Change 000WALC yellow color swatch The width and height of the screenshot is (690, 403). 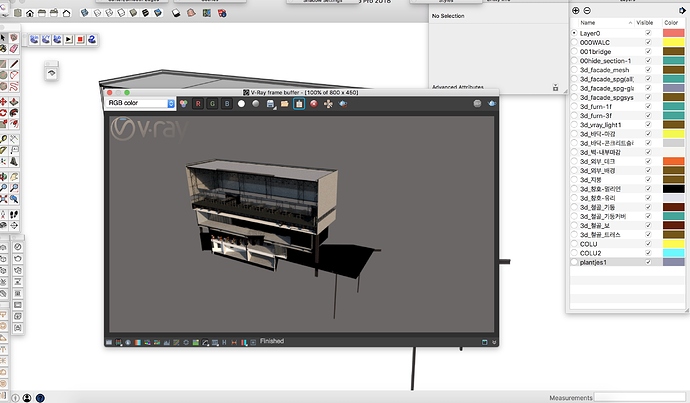(x=674, y=42)
